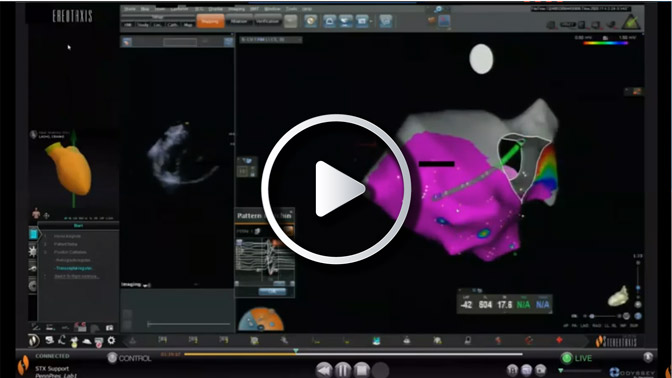Click the shield icon in bottom toolbar
Image resolution: width=672 pixels, height=378 pixels.
(99, 342)
